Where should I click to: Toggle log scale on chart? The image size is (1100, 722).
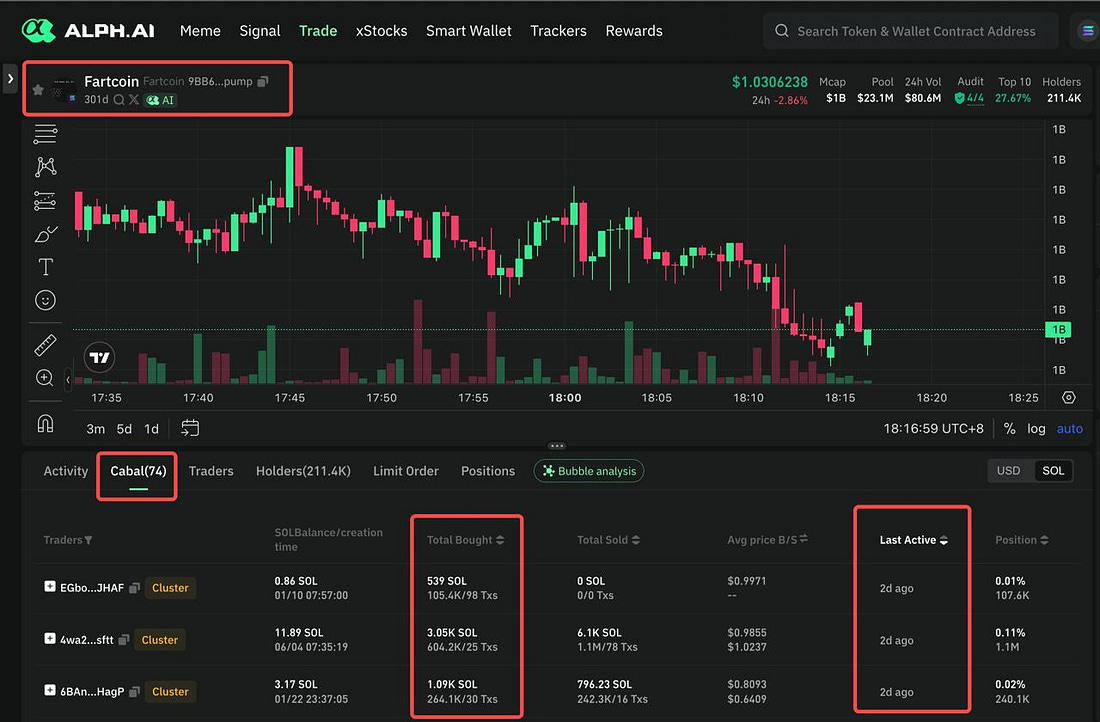point(1036,429)
